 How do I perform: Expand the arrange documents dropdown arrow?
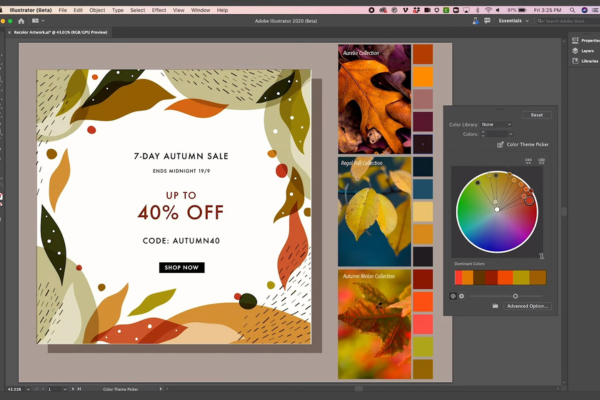coord(43,21)
